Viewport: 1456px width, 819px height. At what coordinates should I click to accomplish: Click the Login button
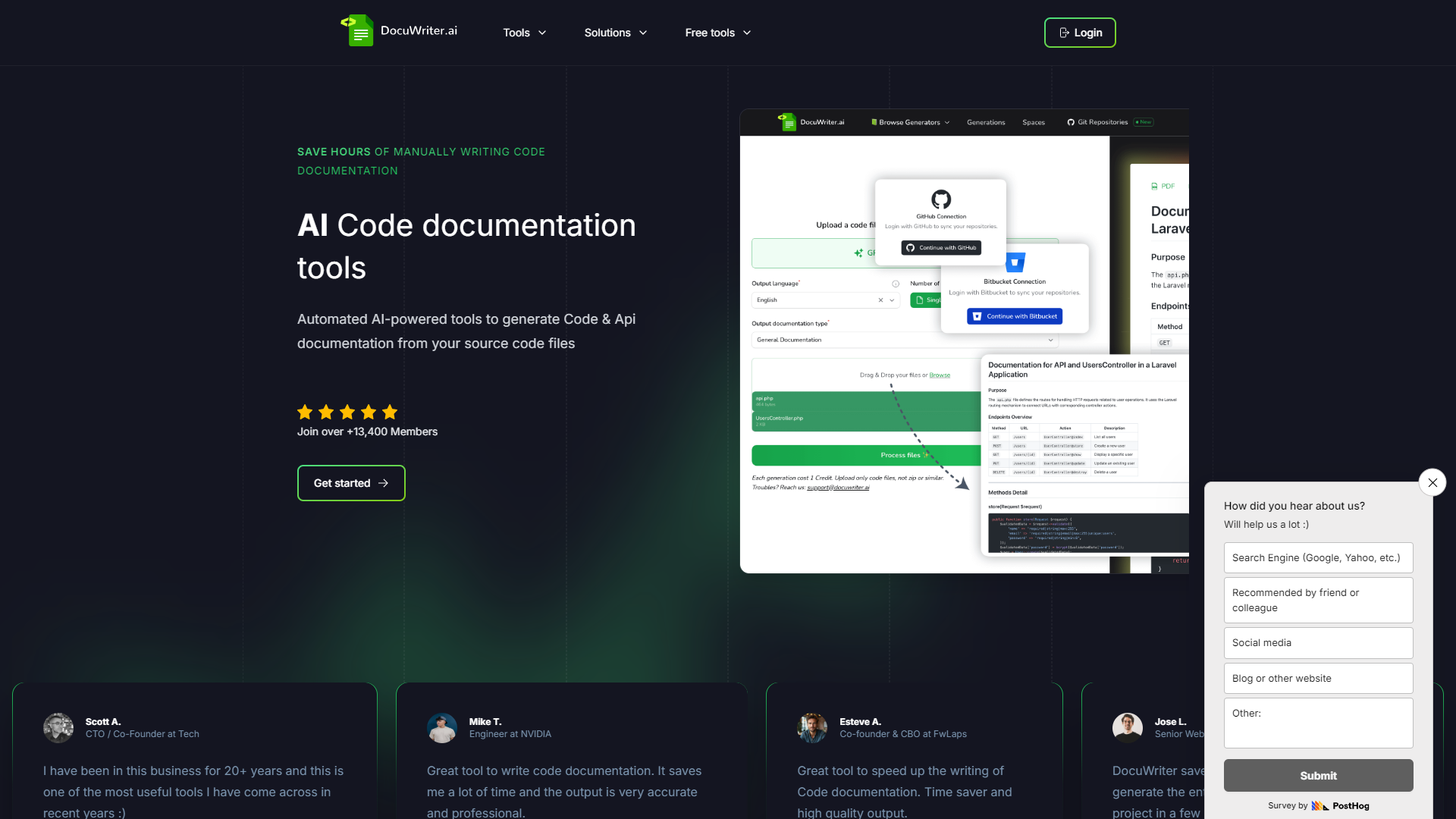tap(1079, 32)
